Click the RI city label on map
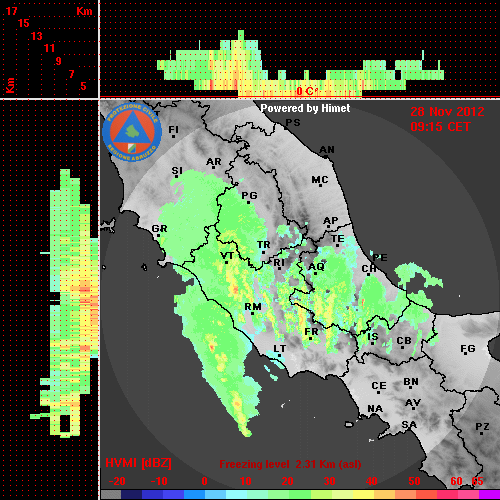 point(279,263)
